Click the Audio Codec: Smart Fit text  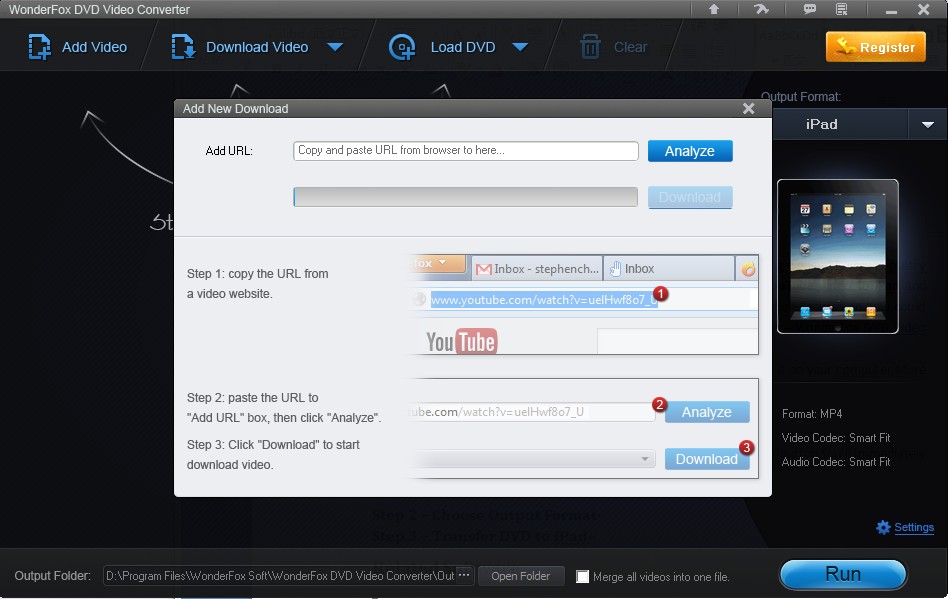tap(836, 462)
